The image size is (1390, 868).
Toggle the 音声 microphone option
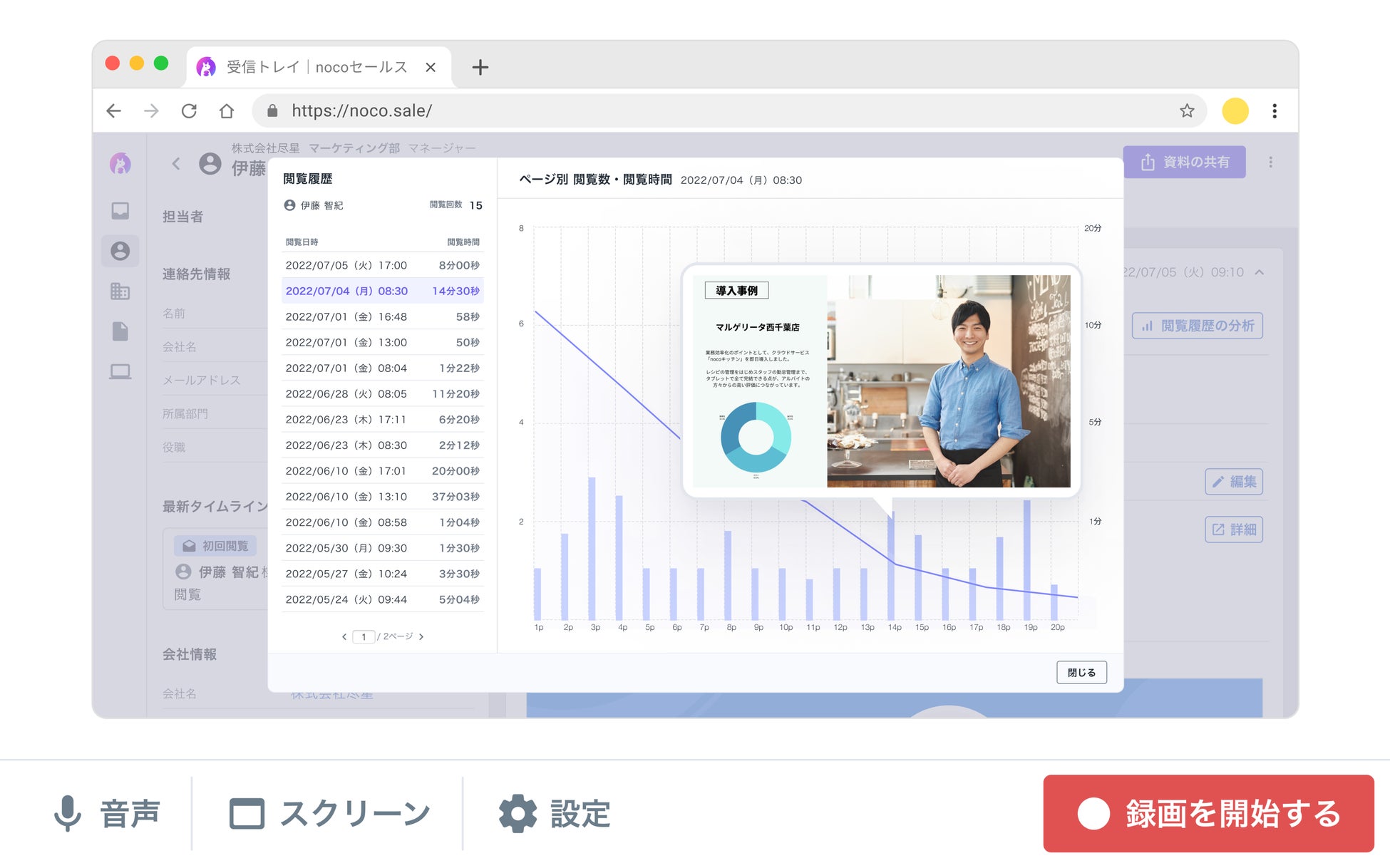click(107, 813)
